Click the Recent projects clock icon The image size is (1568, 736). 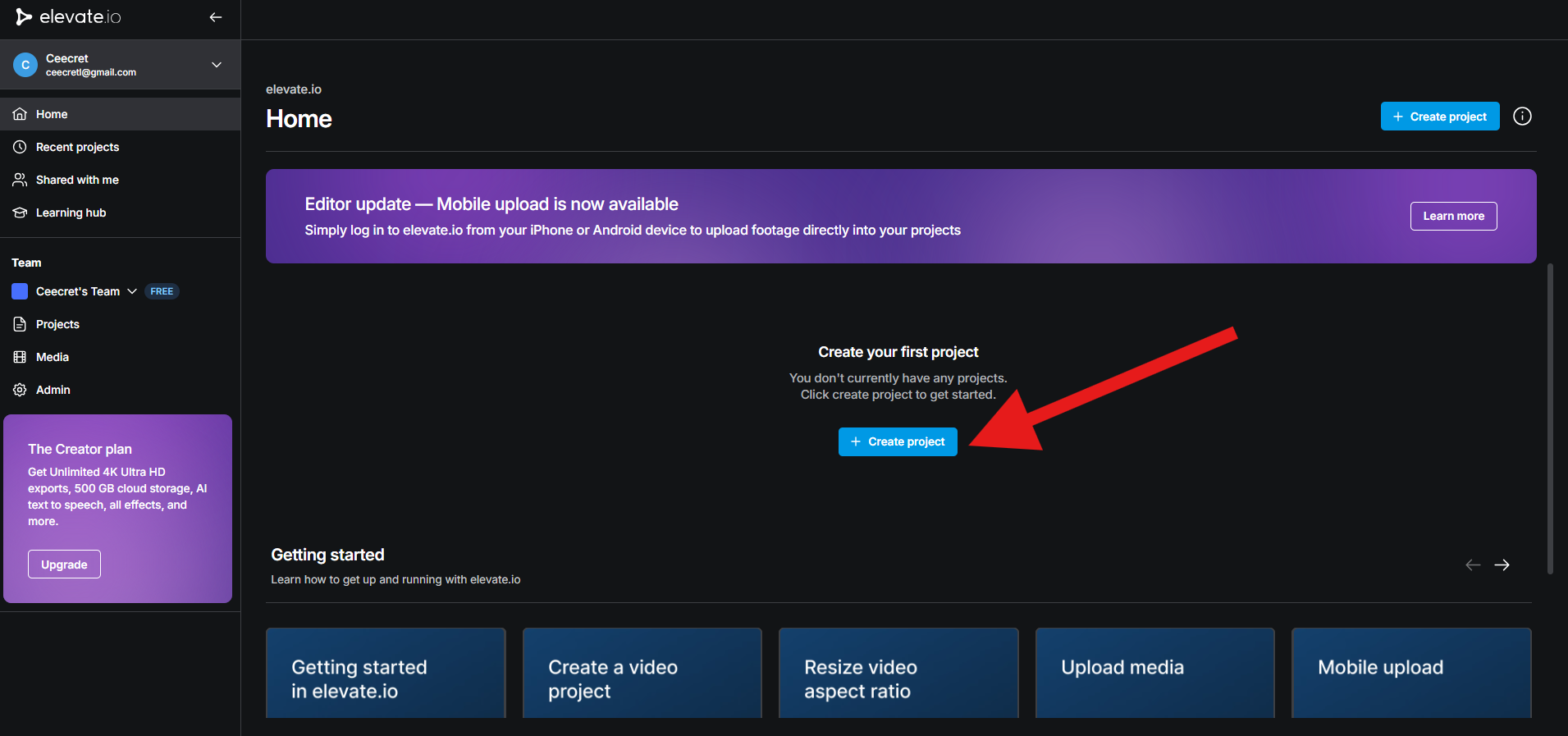click(20, 147)
